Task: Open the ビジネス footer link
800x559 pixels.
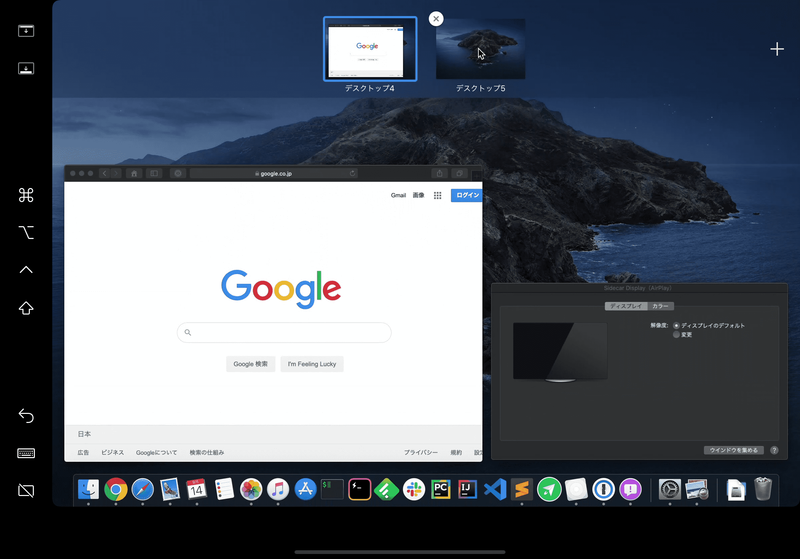Action: point(112,452)
